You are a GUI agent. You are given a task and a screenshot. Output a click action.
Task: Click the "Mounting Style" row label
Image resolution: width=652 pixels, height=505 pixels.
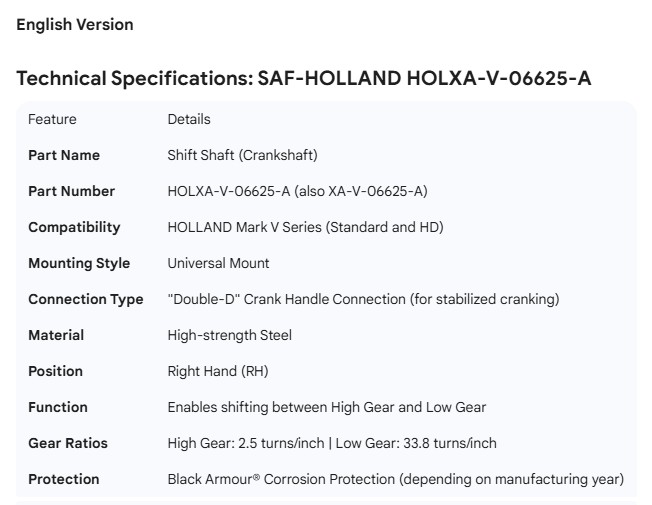tap(79, 263)
